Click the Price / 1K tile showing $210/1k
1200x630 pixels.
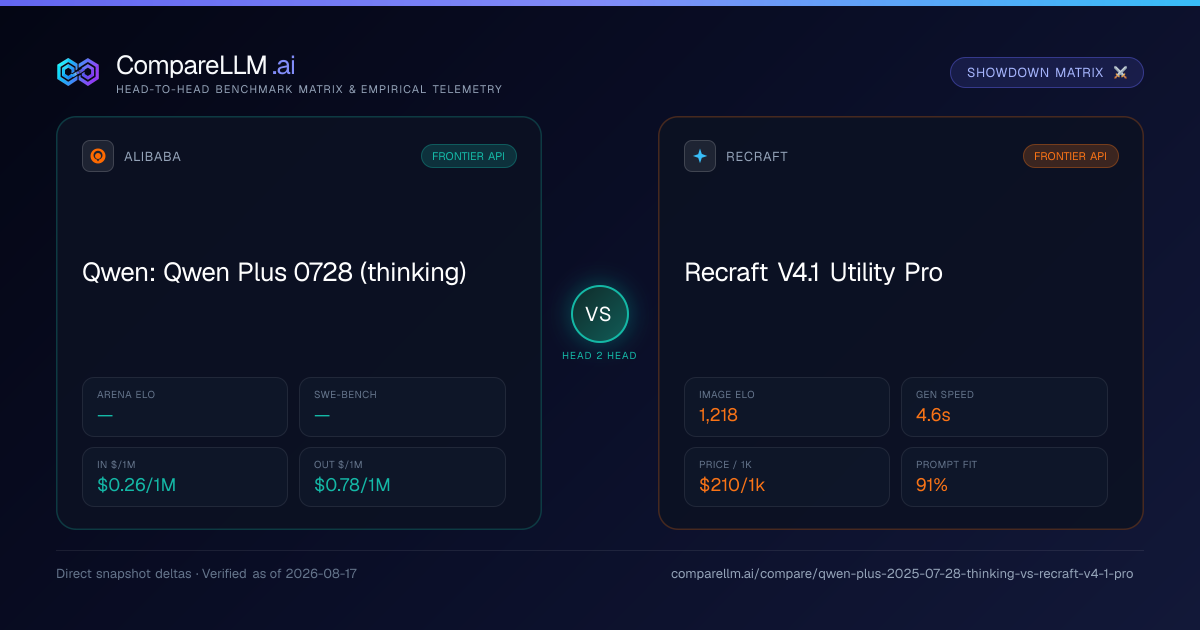point(787,477)
